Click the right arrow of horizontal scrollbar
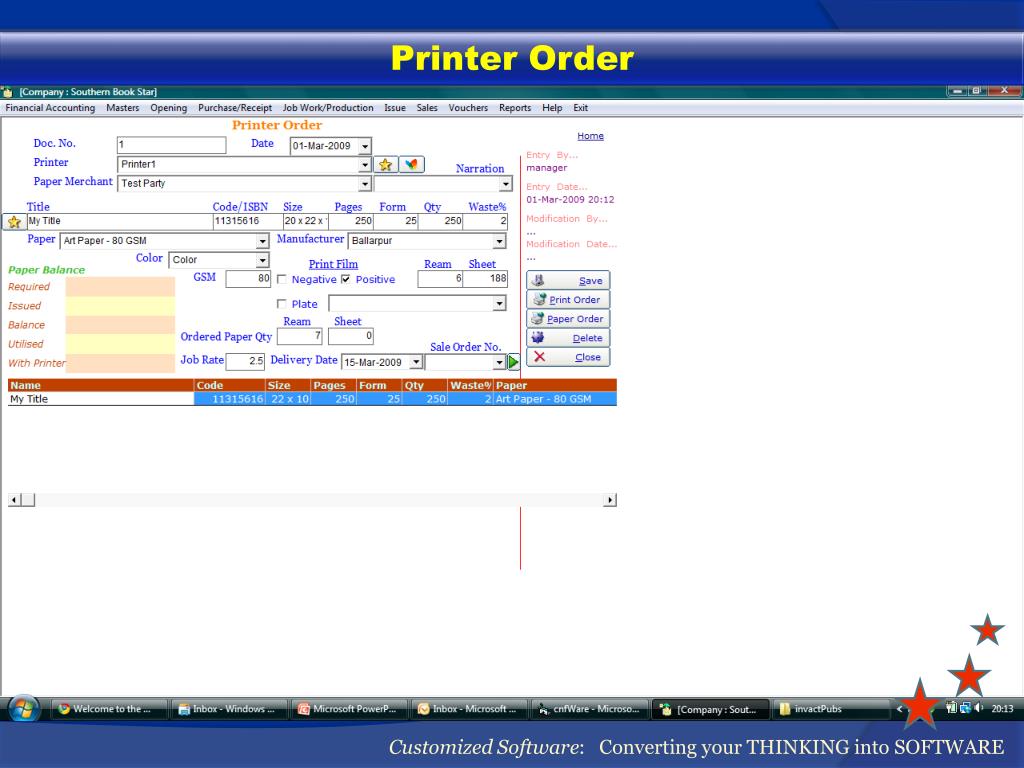 click(x=610, y=500)
